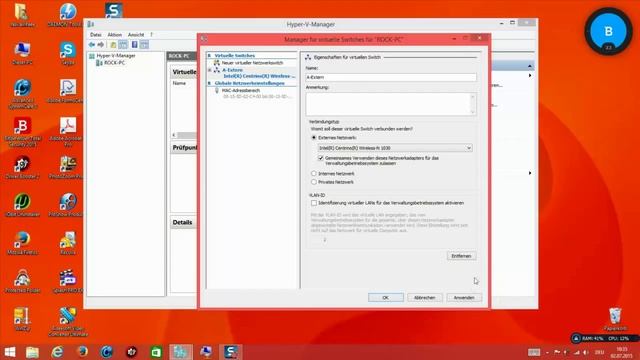Click the round B widget at top right
640x360 pixels.
coord(608,31)
